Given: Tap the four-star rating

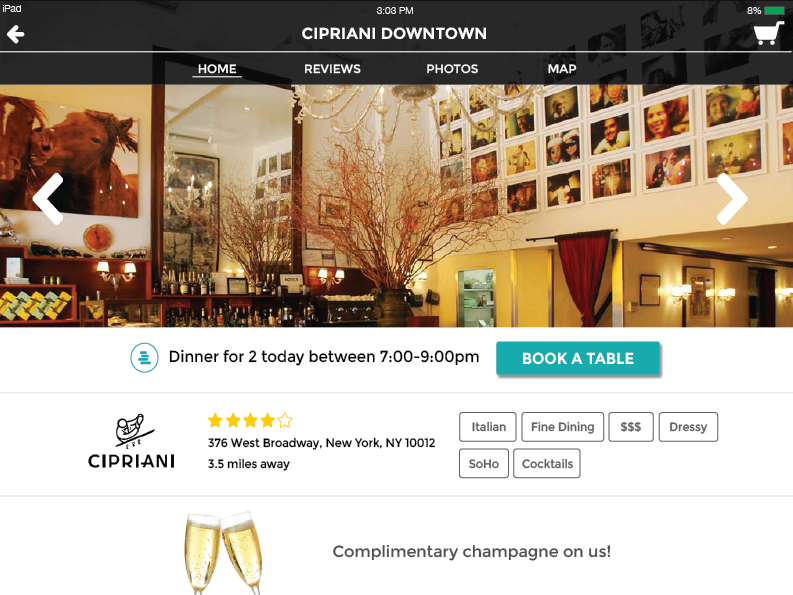Looking at the screenshot, I should point(250,420).
